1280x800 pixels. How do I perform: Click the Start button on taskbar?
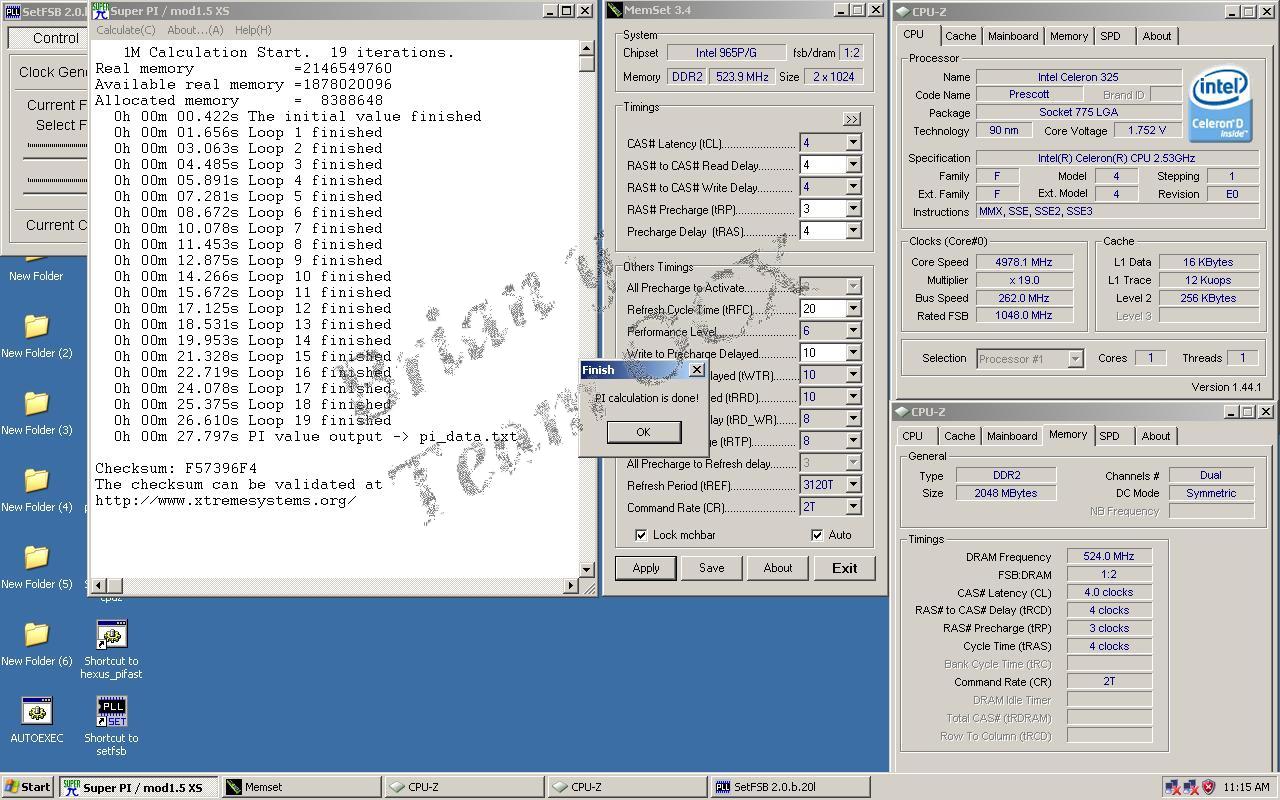[28, 787]
